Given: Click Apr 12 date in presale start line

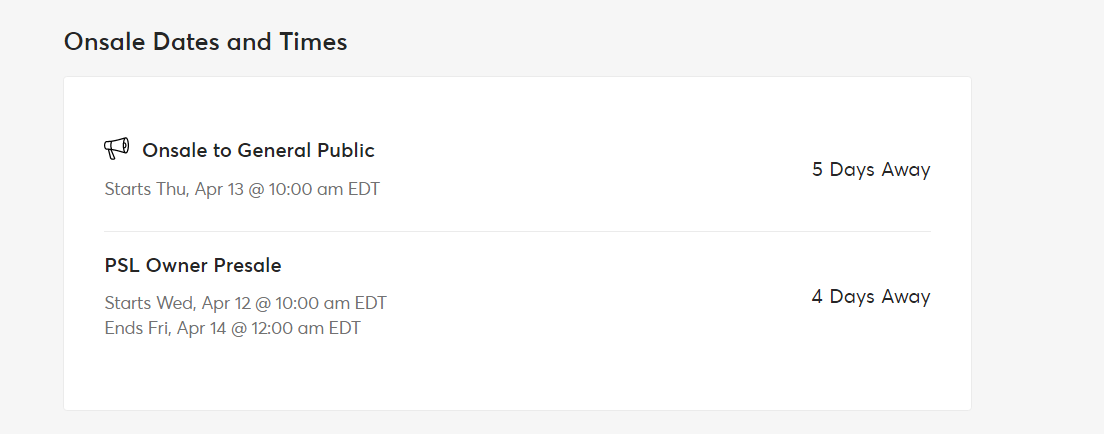Looking at the screenshot, I should (x=226, y=303).
